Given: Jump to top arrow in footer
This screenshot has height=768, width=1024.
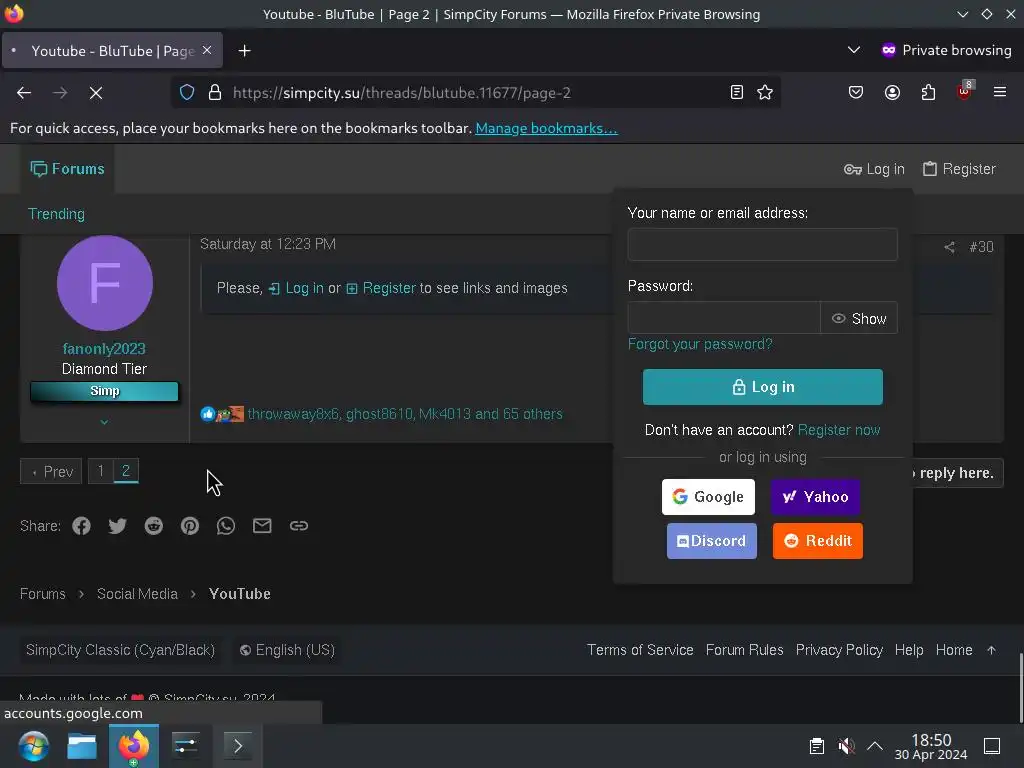Looking at the screenshot, I should click(x=991, y=650).
